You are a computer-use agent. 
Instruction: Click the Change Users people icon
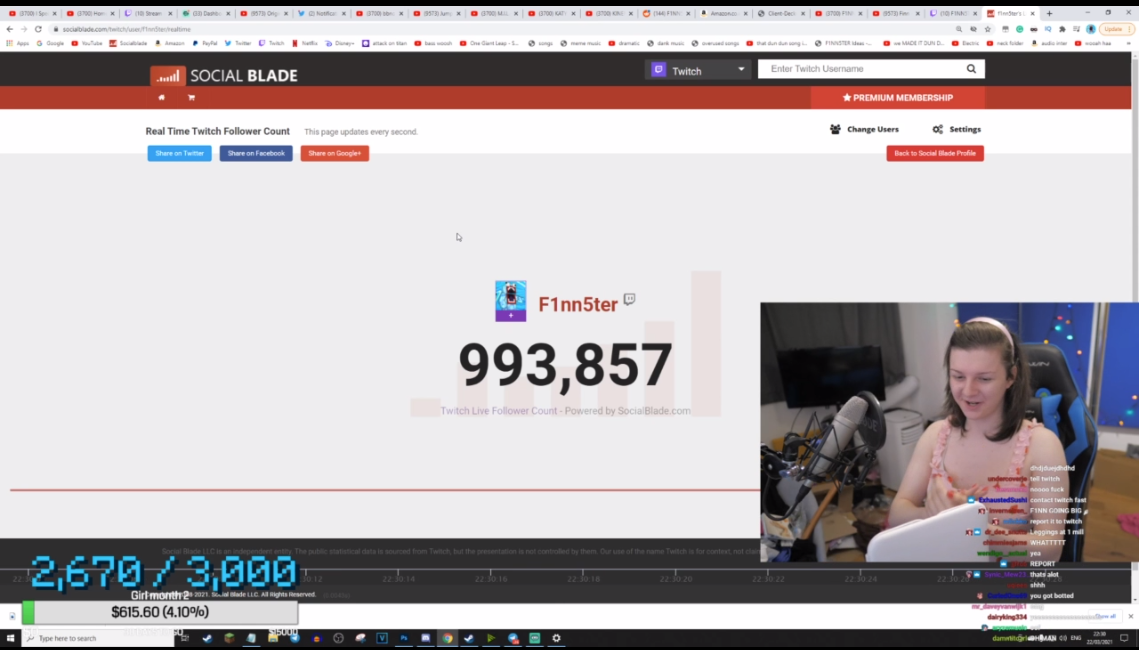coord(835,129)
